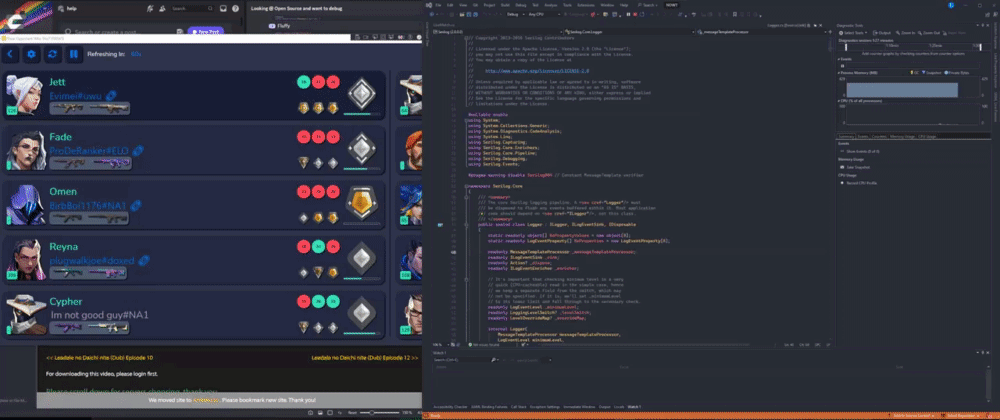
Task: Click Jett's agent portrait
Action: [25, 96]
